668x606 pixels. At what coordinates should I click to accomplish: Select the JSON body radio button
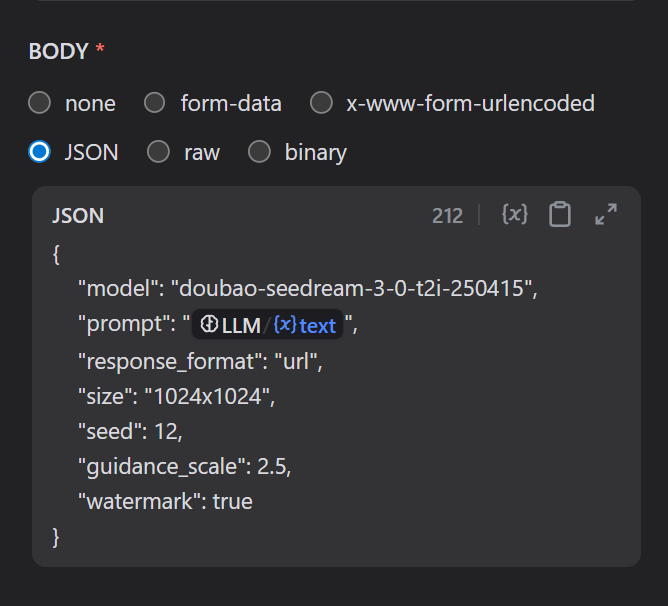pyautogui.click(x=40, y=152)
